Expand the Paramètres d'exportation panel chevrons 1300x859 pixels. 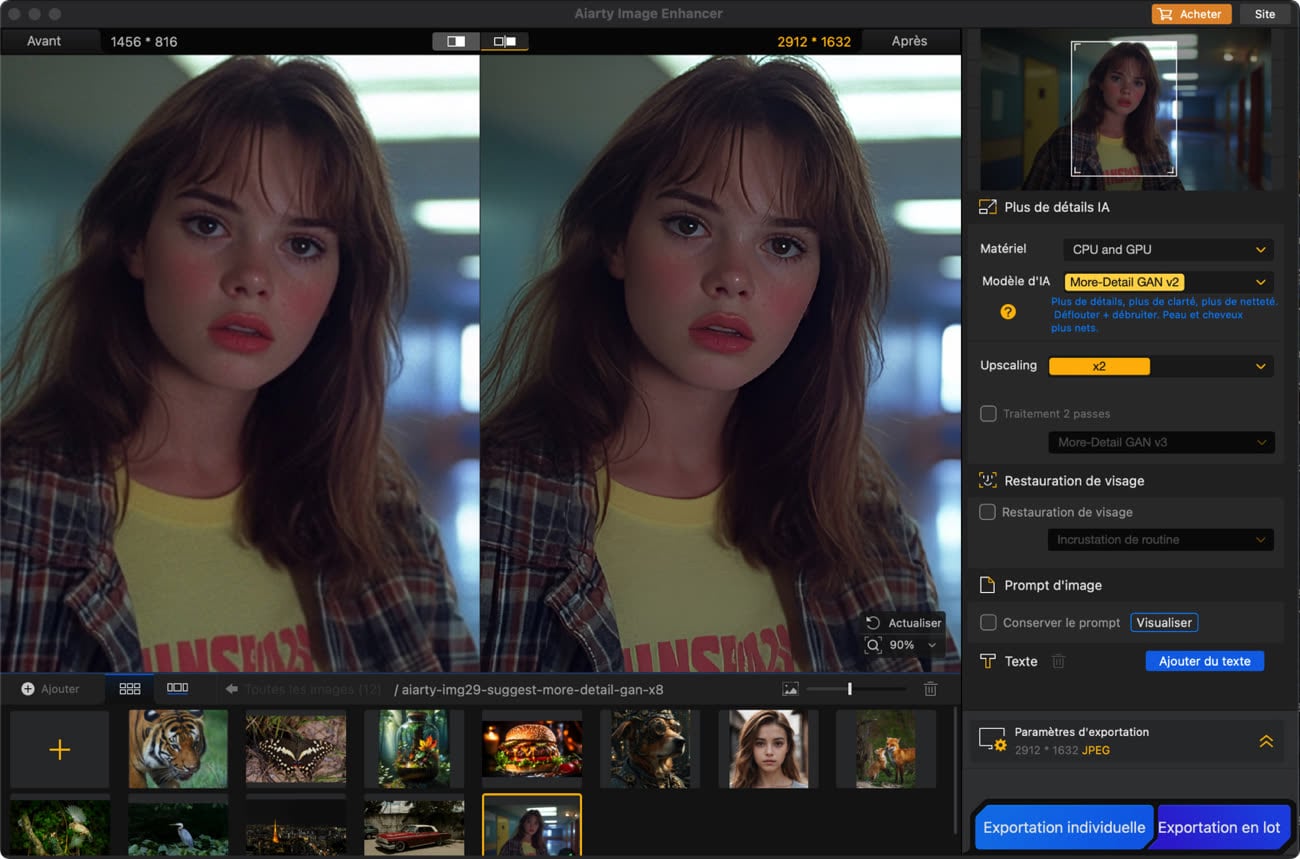pyautogui.click(x=1265, y=741)
